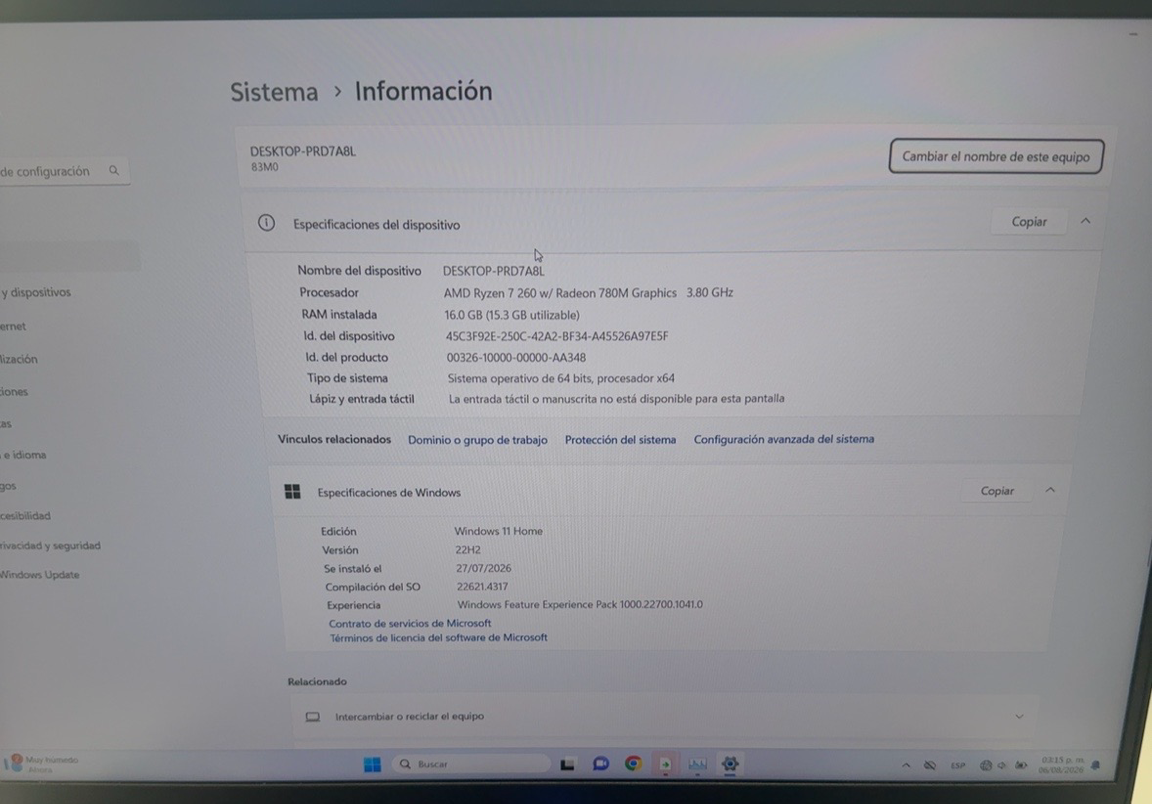The width and height of the screenshot is (1152, 804).
Task: Click the Windows Start button
Action: click(x=372, y=764)
